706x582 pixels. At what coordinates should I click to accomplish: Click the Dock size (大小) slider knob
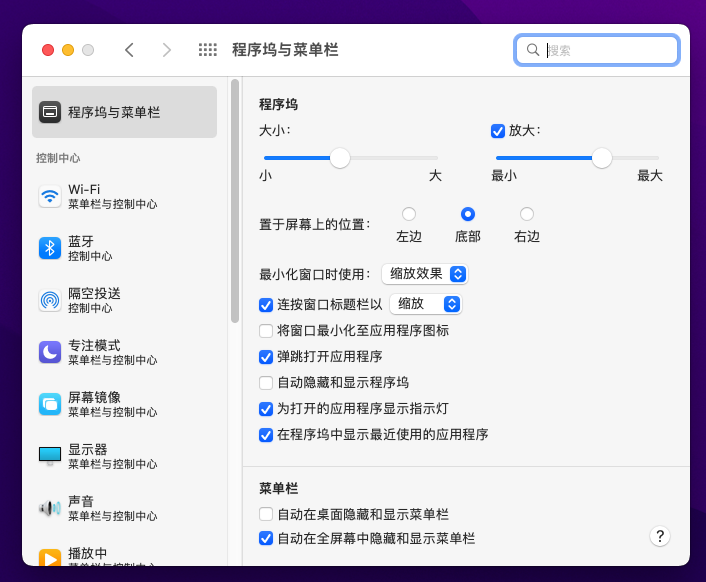coord(340,158)
